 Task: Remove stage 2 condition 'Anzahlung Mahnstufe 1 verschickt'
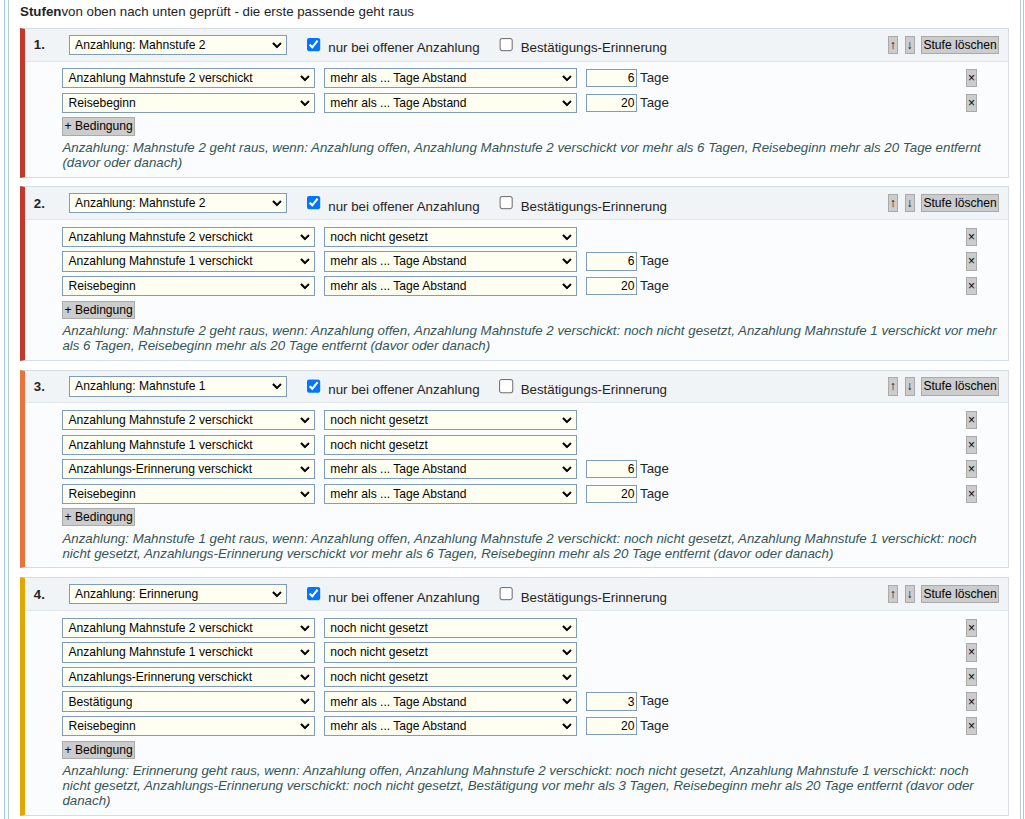tap(971, 261)
